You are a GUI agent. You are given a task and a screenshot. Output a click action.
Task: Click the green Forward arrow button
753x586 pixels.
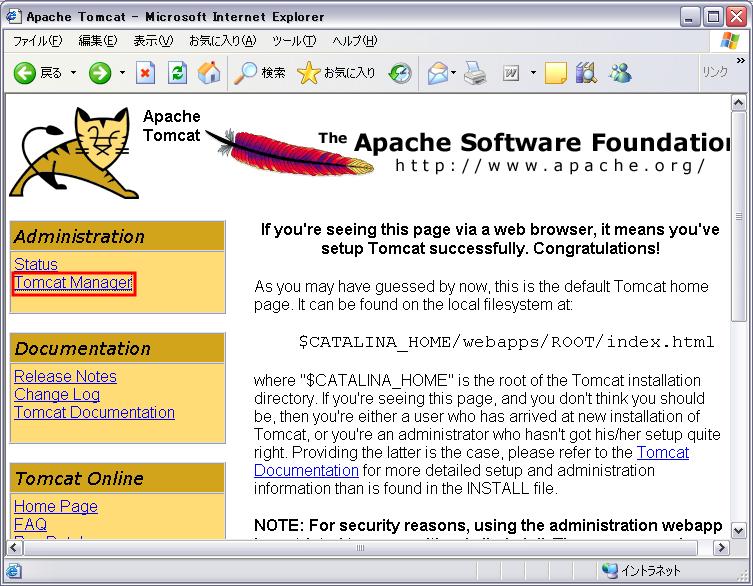(x=100, y=73)
